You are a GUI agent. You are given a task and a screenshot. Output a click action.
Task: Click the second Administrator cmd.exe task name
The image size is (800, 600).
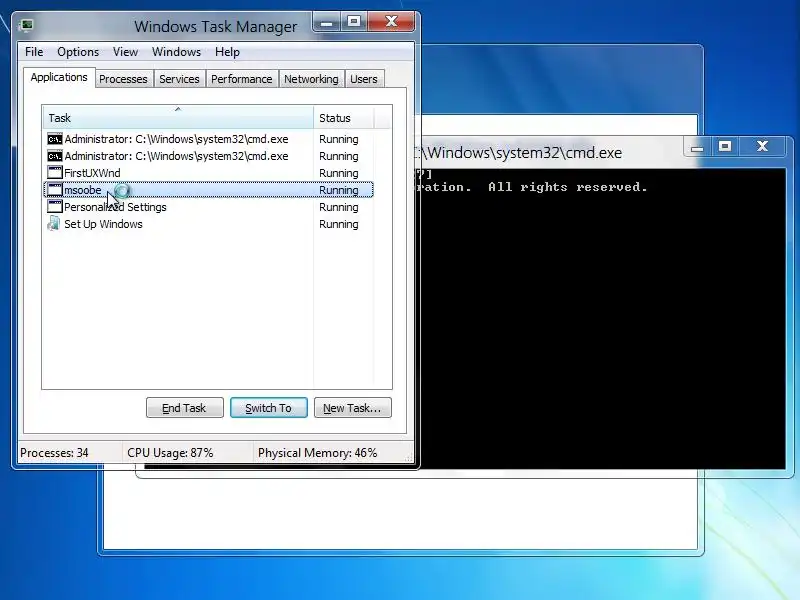[177, 156]
